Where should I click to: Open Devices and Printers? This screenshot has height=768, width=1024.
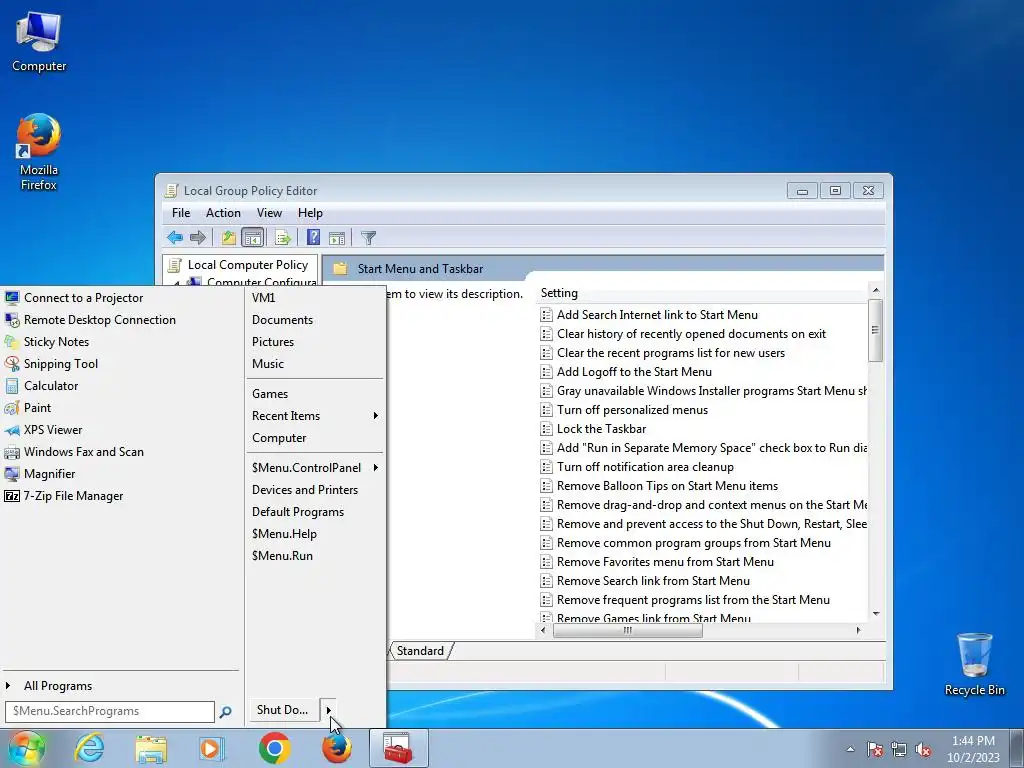click(x=305, y=490)
